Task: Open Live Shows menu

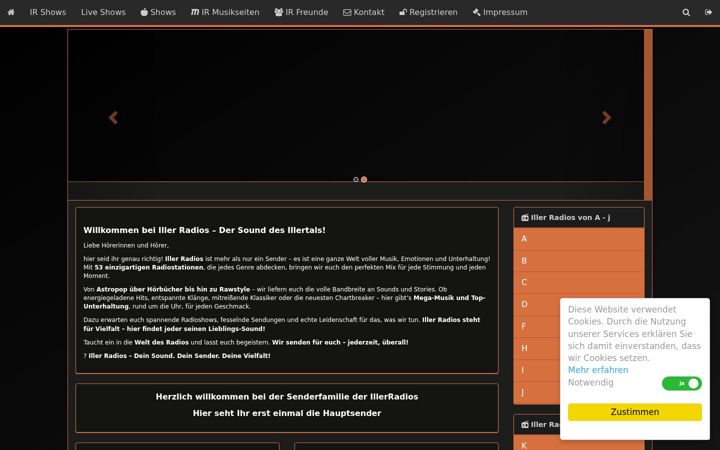Action: pos(103,12)
